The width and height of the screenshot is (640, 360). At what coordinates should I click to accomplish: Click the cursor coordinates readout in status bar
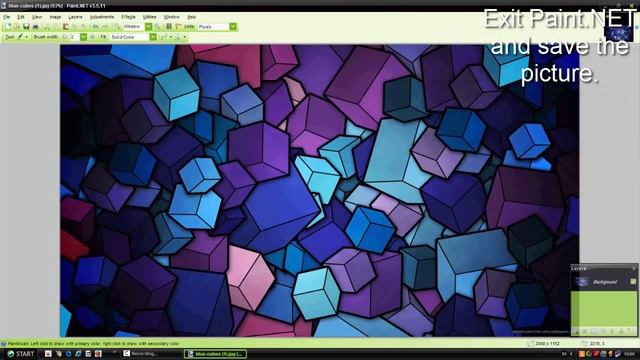[x=597, y=343]
